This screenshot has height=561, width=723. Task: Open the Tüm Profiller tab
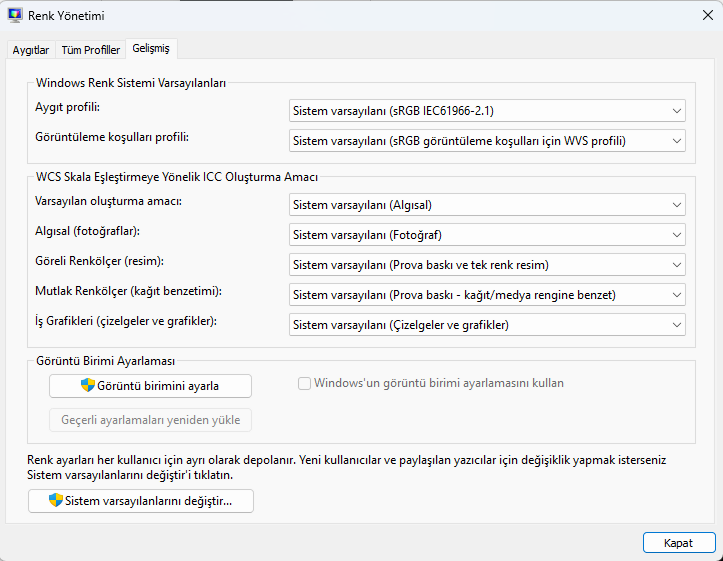pos(90,50)
